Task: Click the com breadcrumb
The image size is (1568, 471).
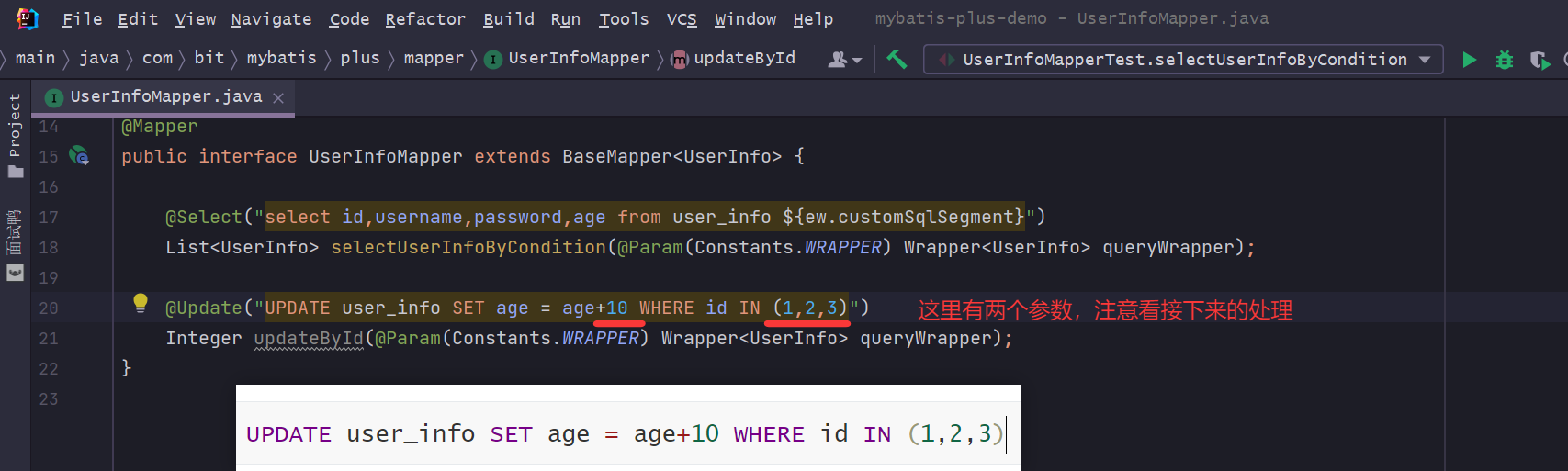Action: pyautogui.click(x=157, y=58)
